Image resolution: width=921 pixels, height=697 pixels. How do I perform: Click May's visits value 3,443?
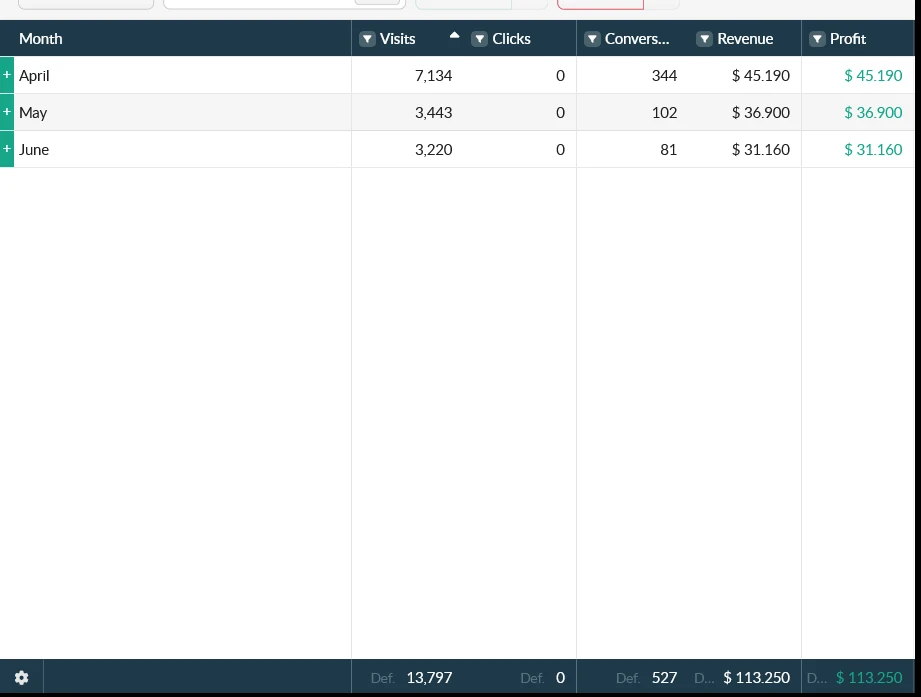(x=433, y=112)
